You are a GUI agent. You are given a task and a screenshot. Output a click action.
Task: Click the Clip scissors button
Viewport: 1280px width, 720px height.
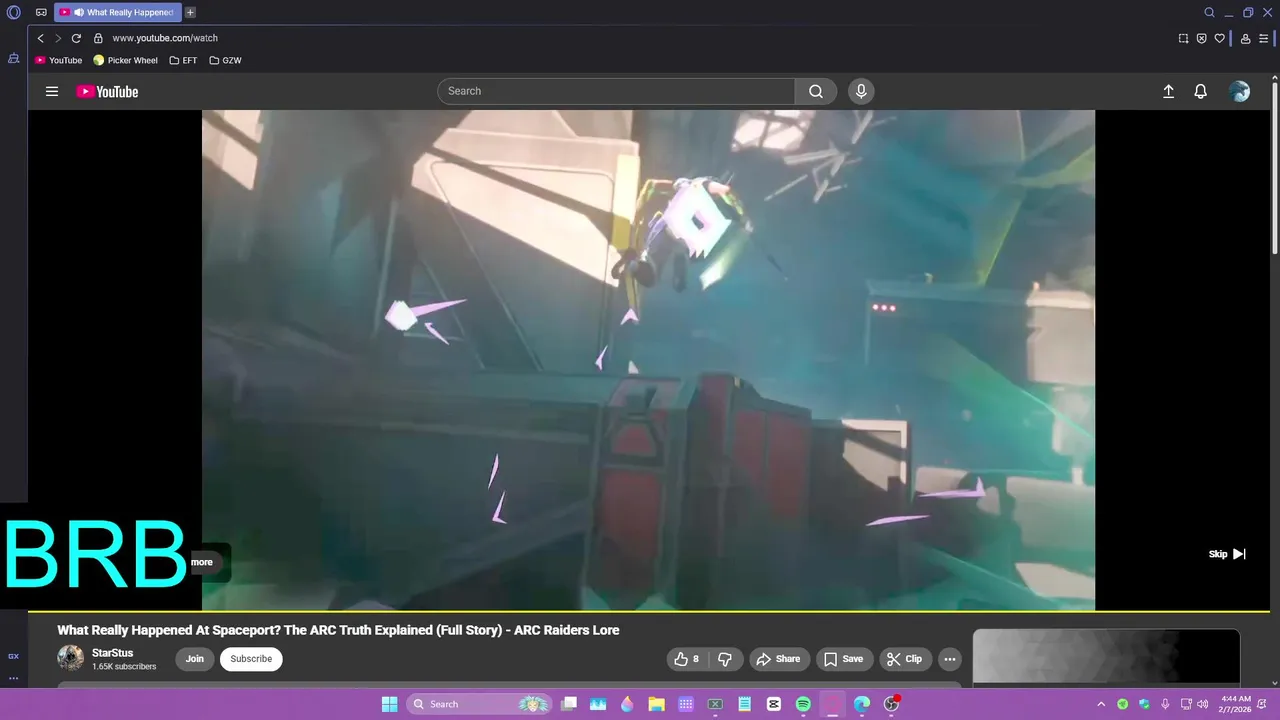click(x=903, y=659)
